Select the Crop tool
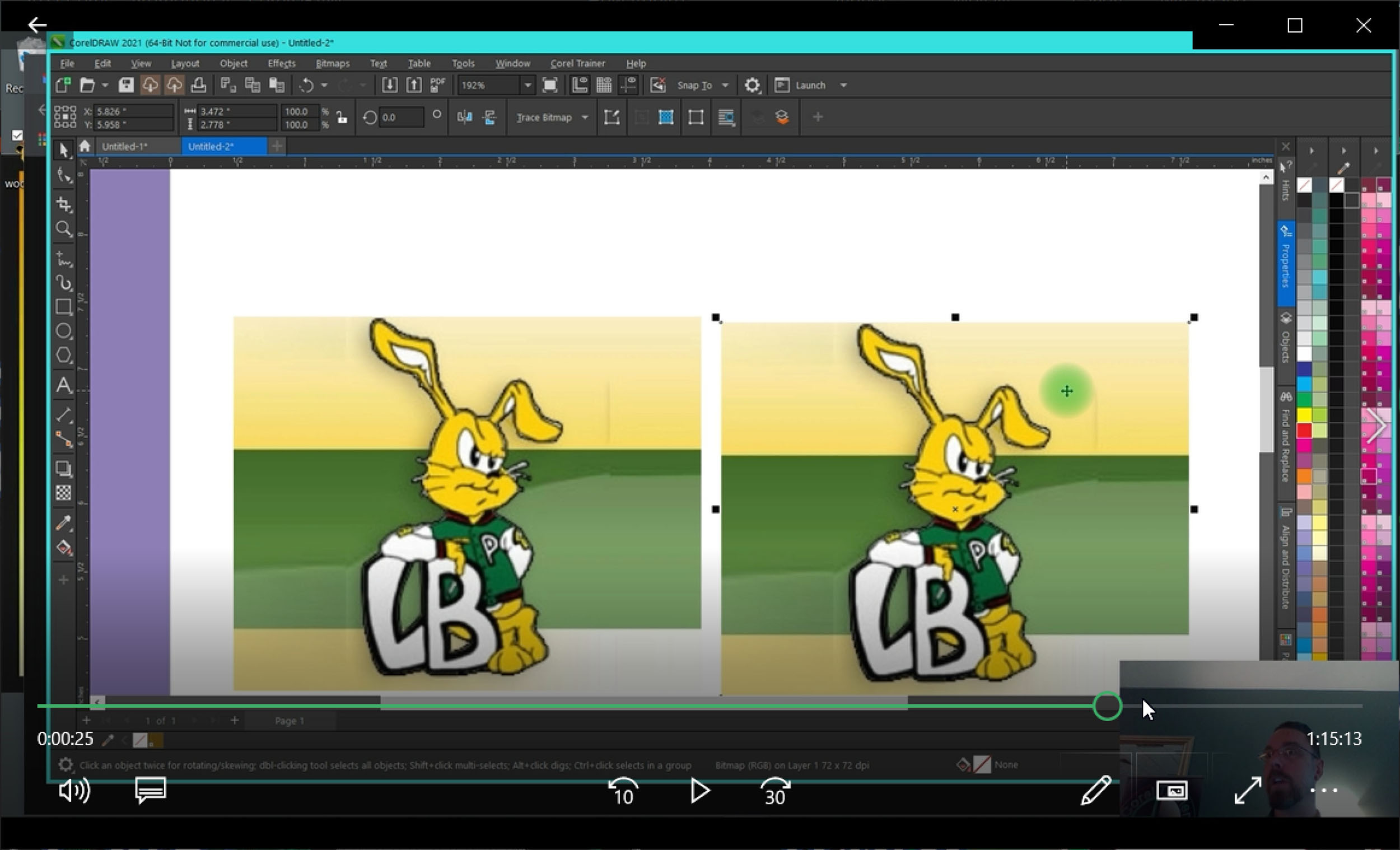Viewport: 1400px width, 850px height. (64, 204)
